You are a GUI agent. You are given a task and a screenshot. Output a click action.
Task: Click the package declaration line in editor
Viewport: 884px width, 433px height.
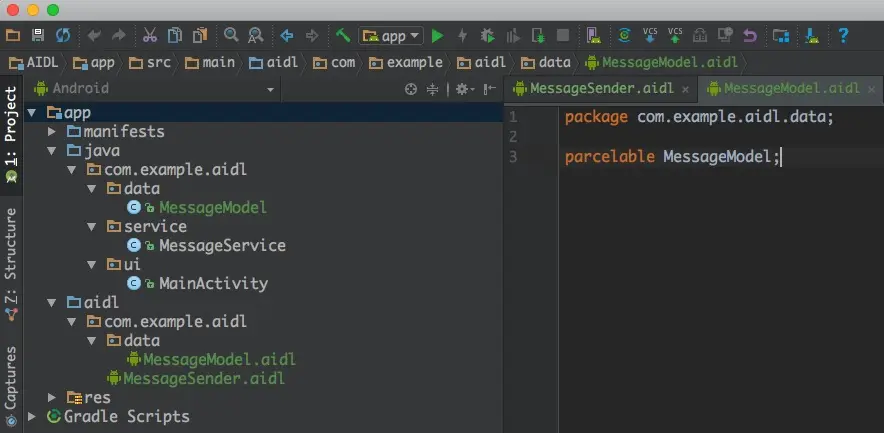click(699, 117)
